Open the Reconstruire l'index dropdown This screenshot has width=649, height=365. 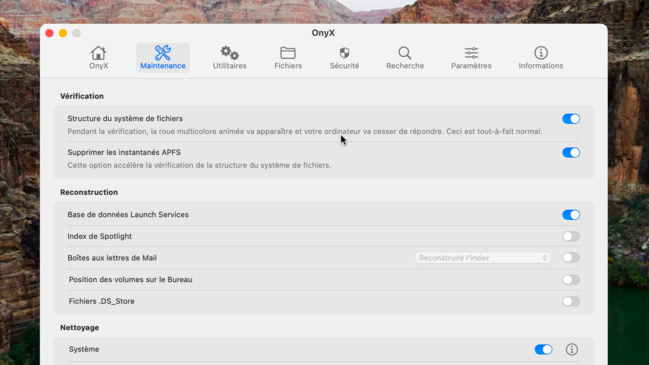click(482, 258)
